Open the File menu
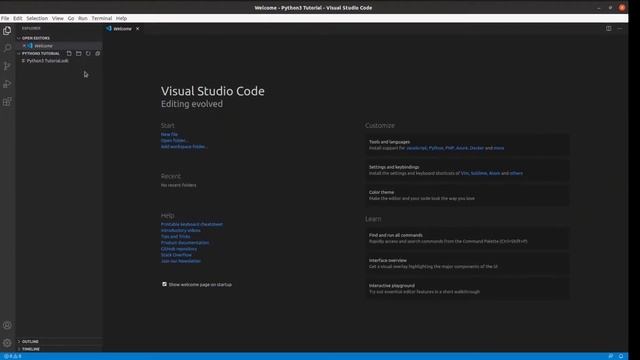 point(5,18)
